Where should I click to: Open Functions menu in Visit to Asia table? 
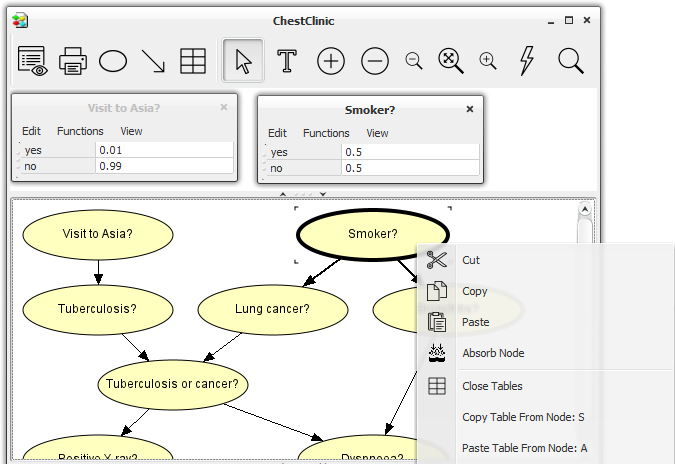(x=80, y=131)
